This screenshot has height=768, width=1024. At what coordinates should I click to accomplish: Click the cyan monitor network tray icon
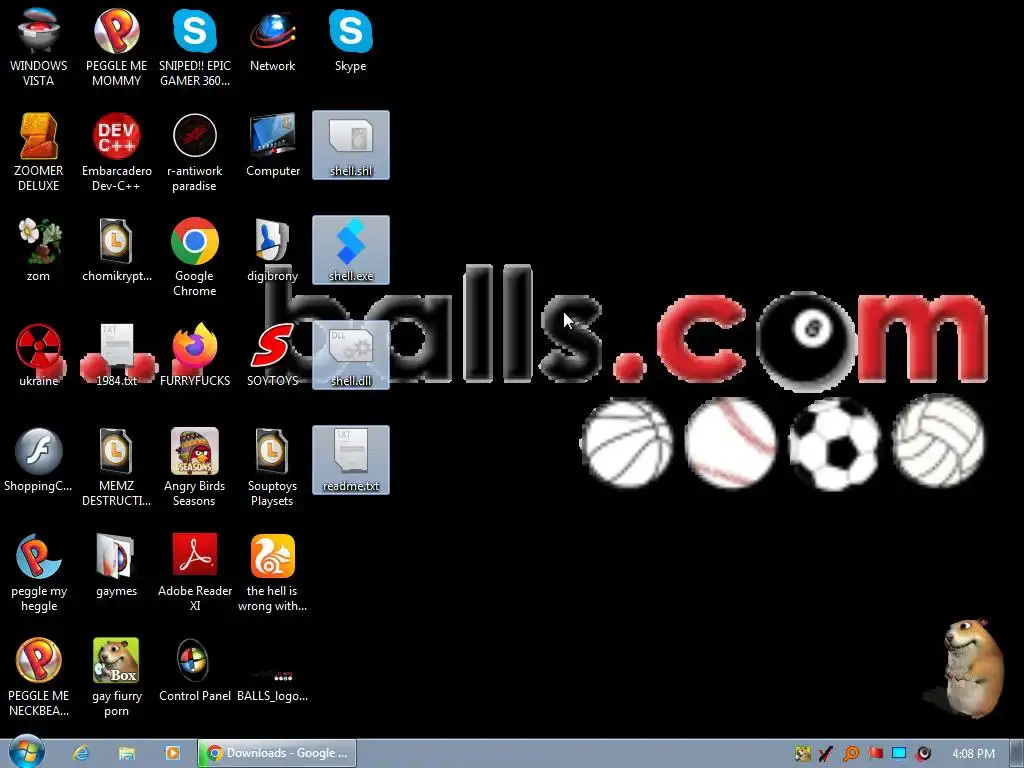click(x=899, y=754)
